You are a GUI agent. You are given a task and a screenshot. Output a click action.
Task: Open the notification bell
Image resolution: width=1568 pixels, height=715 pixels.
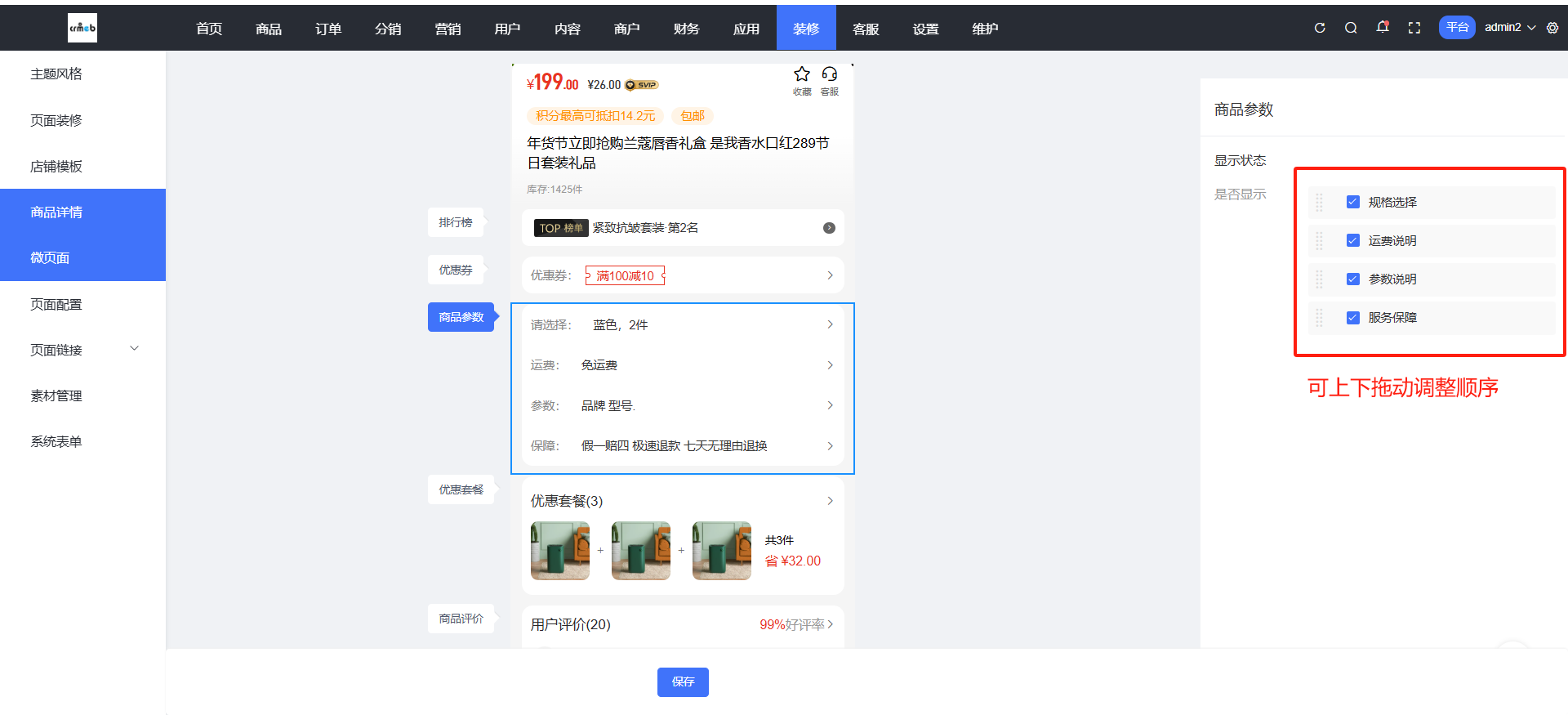[1383, 27]
